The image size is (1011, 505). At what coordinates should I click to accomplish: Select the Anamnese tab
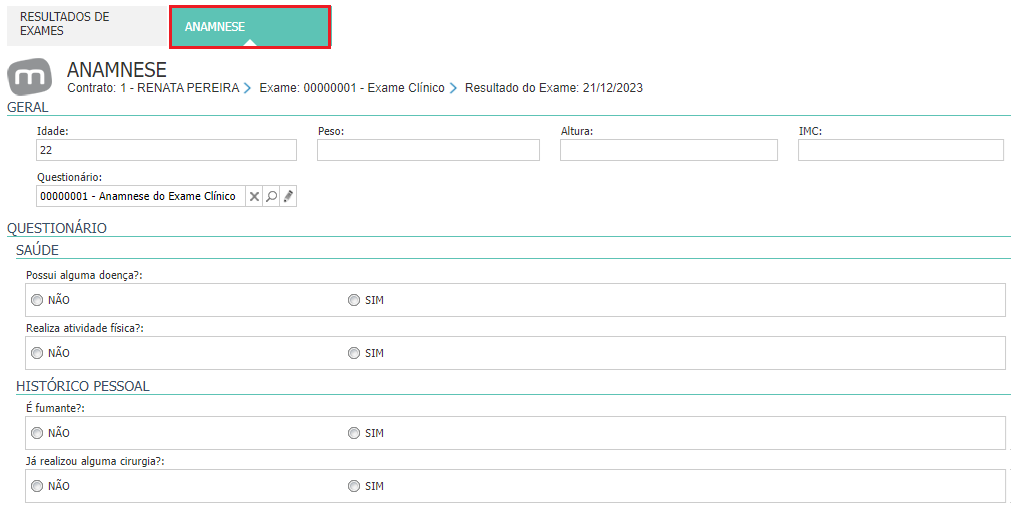[x=250, y=27]
